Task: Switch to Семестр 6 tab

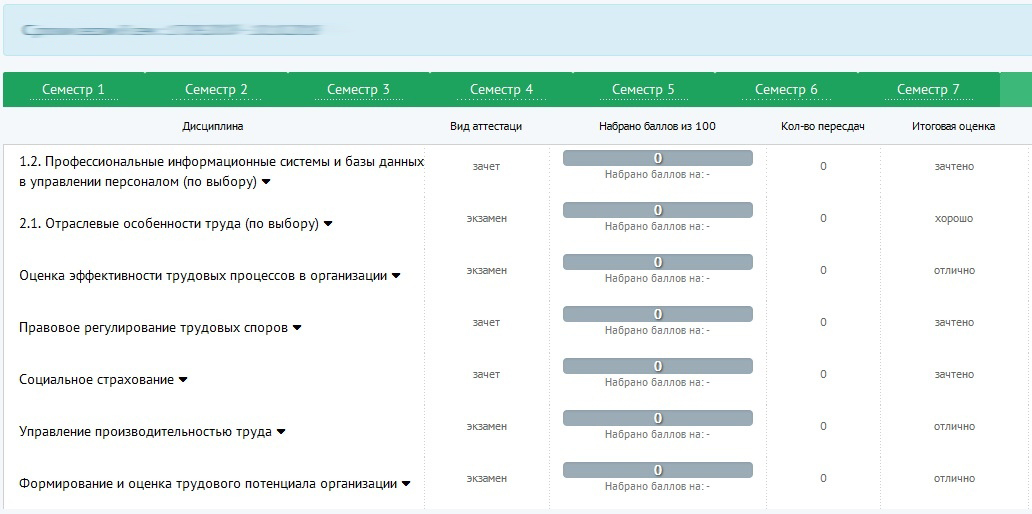Action: (x=786, y=90)
